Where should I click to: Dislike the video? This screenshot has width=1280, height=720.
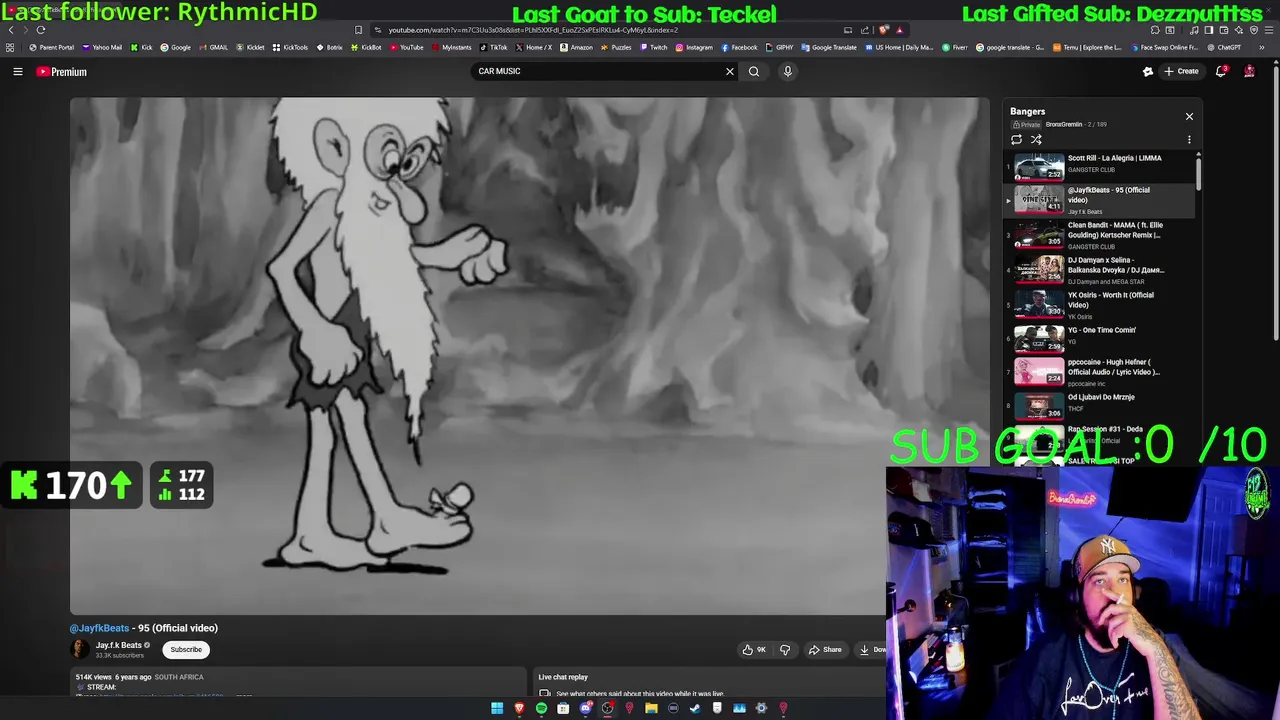coord(785,650)
